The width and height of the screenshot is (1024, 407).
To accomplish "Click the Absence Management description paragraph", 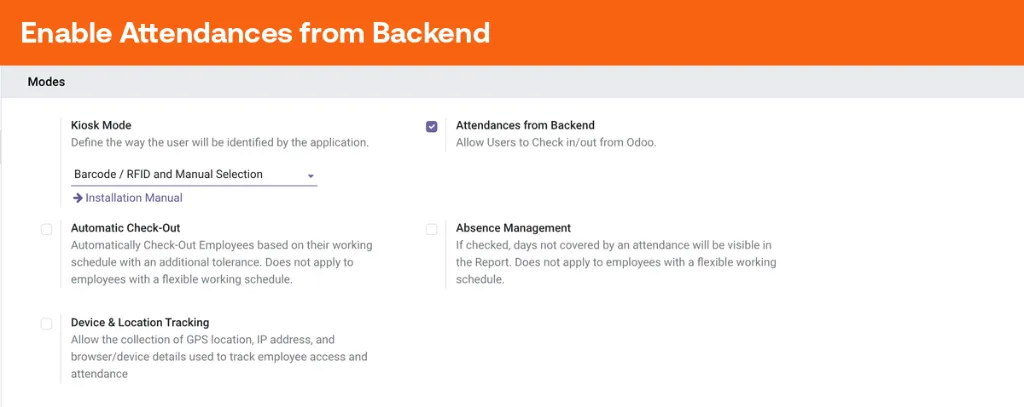I will [x=616, y=263].
